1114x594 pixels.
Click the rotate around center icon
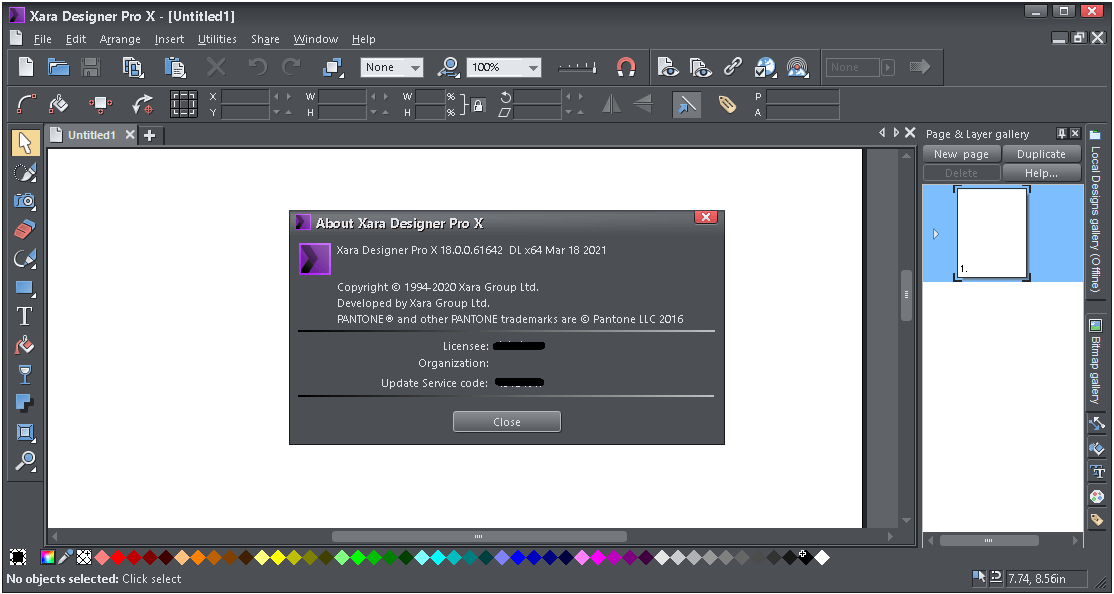(x=143, y=105)
